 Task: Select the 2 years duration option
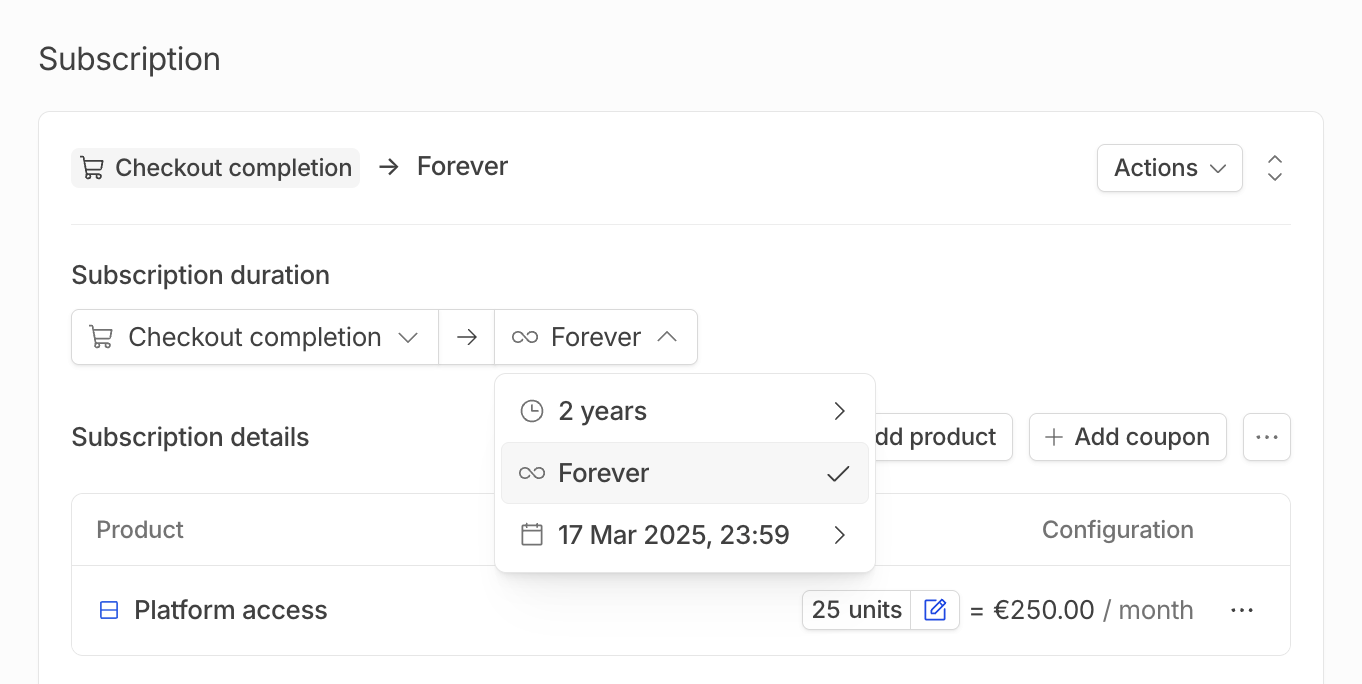tap(684, 411)
